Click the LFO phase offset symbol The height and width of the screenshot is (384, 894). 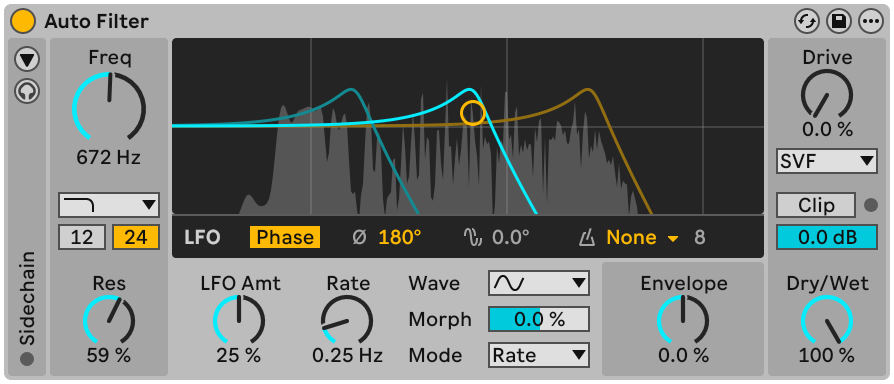coord(359,238)
